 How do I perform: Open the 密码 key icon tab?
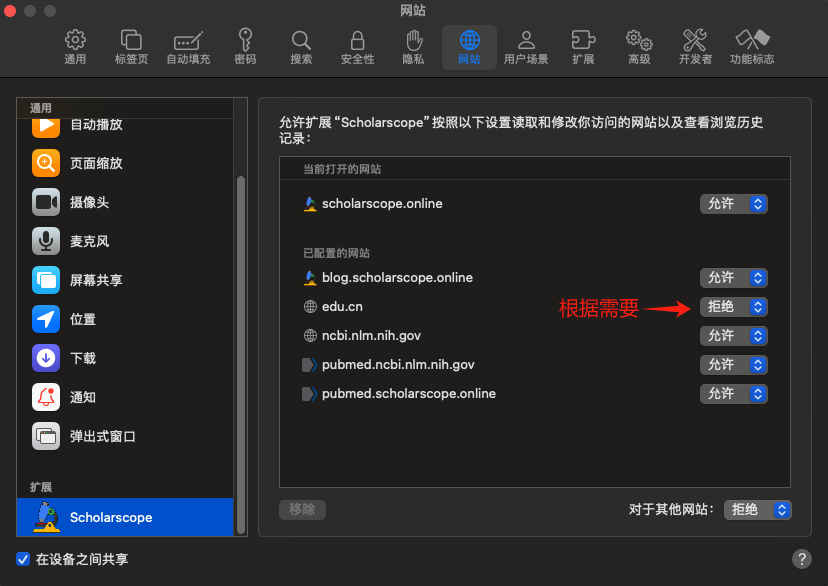pyautogui.click(x=245, y=47)
